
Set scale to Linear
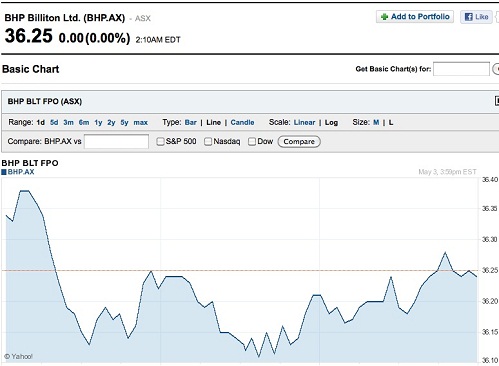coord(304,122)
